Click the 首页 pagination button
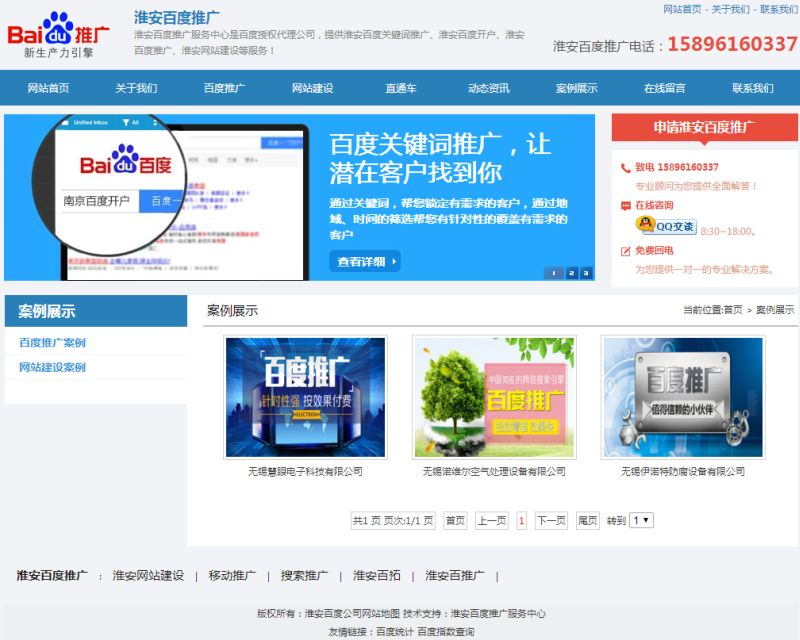 [x=456, y=521]
